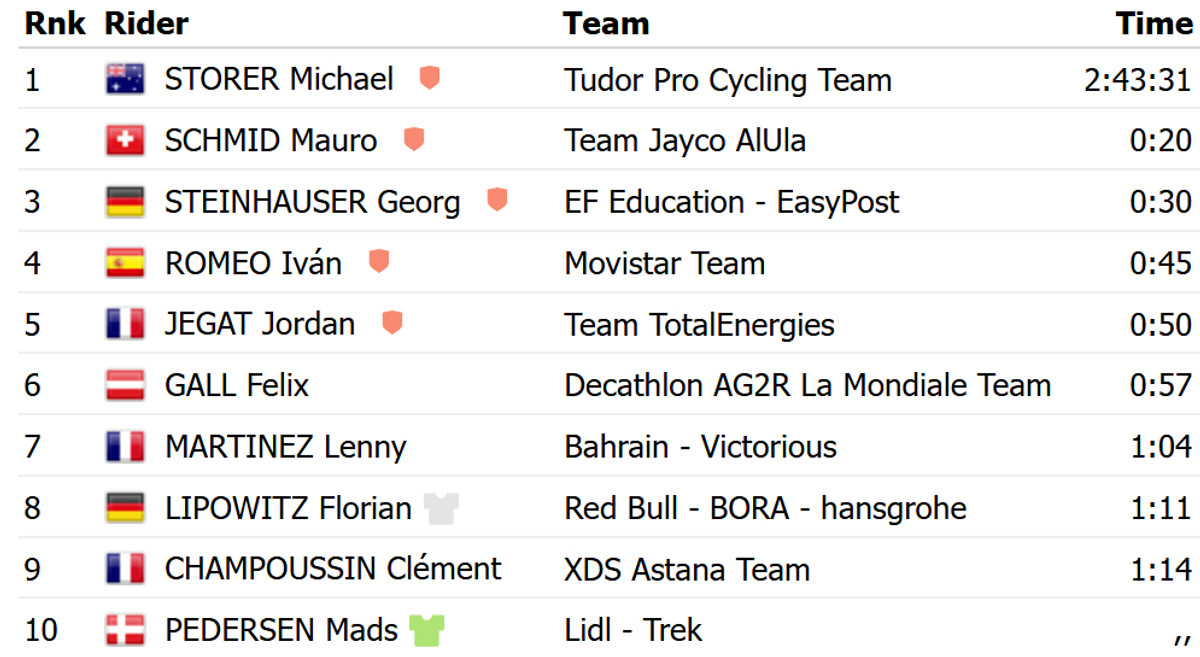Click the Austrian flag beside GALL Felix
1200x657 pixels.
pyautogui.click(x=125, y=385)
